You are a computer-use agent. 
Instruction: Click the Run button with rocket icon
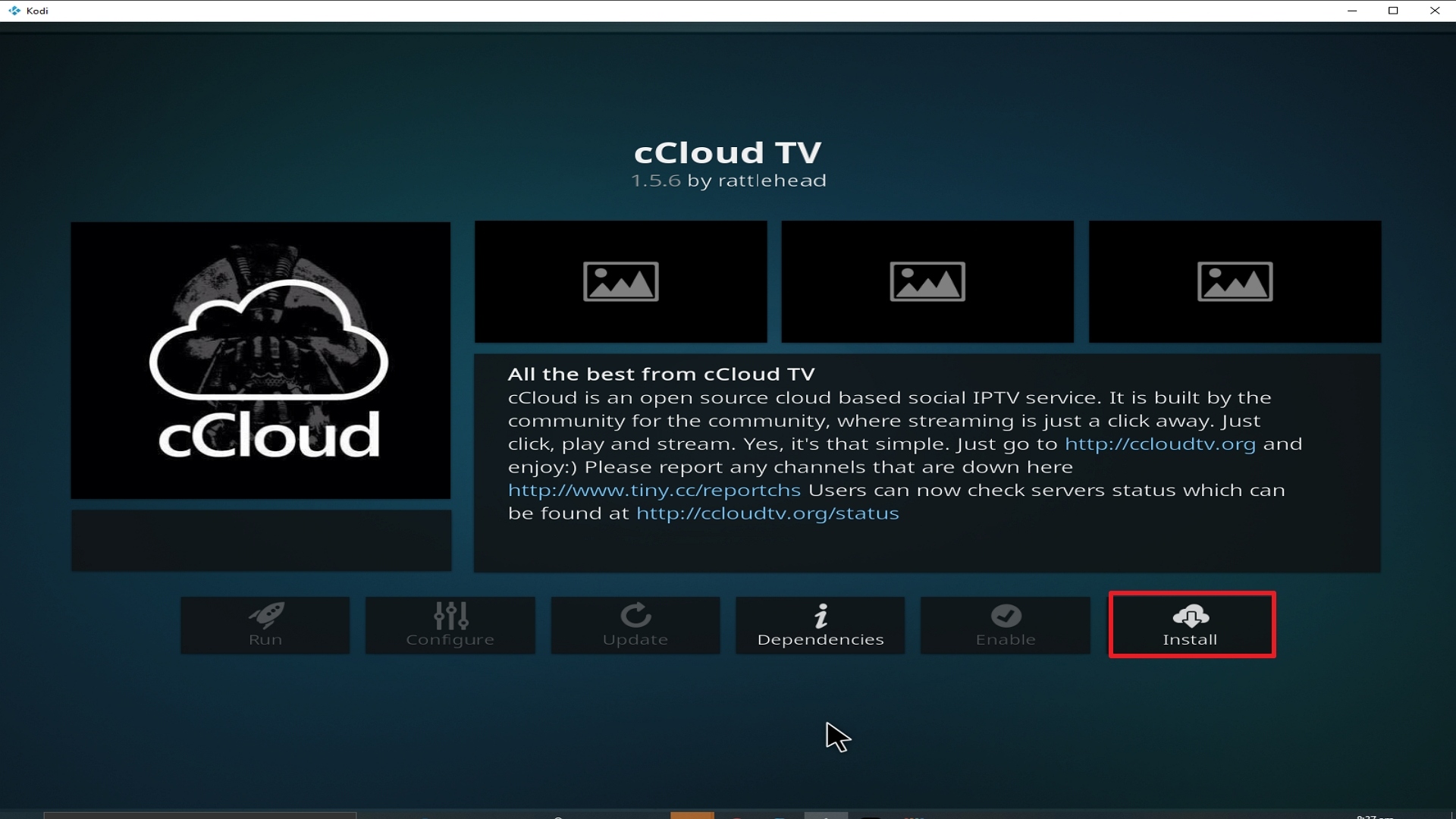[265, 625]
